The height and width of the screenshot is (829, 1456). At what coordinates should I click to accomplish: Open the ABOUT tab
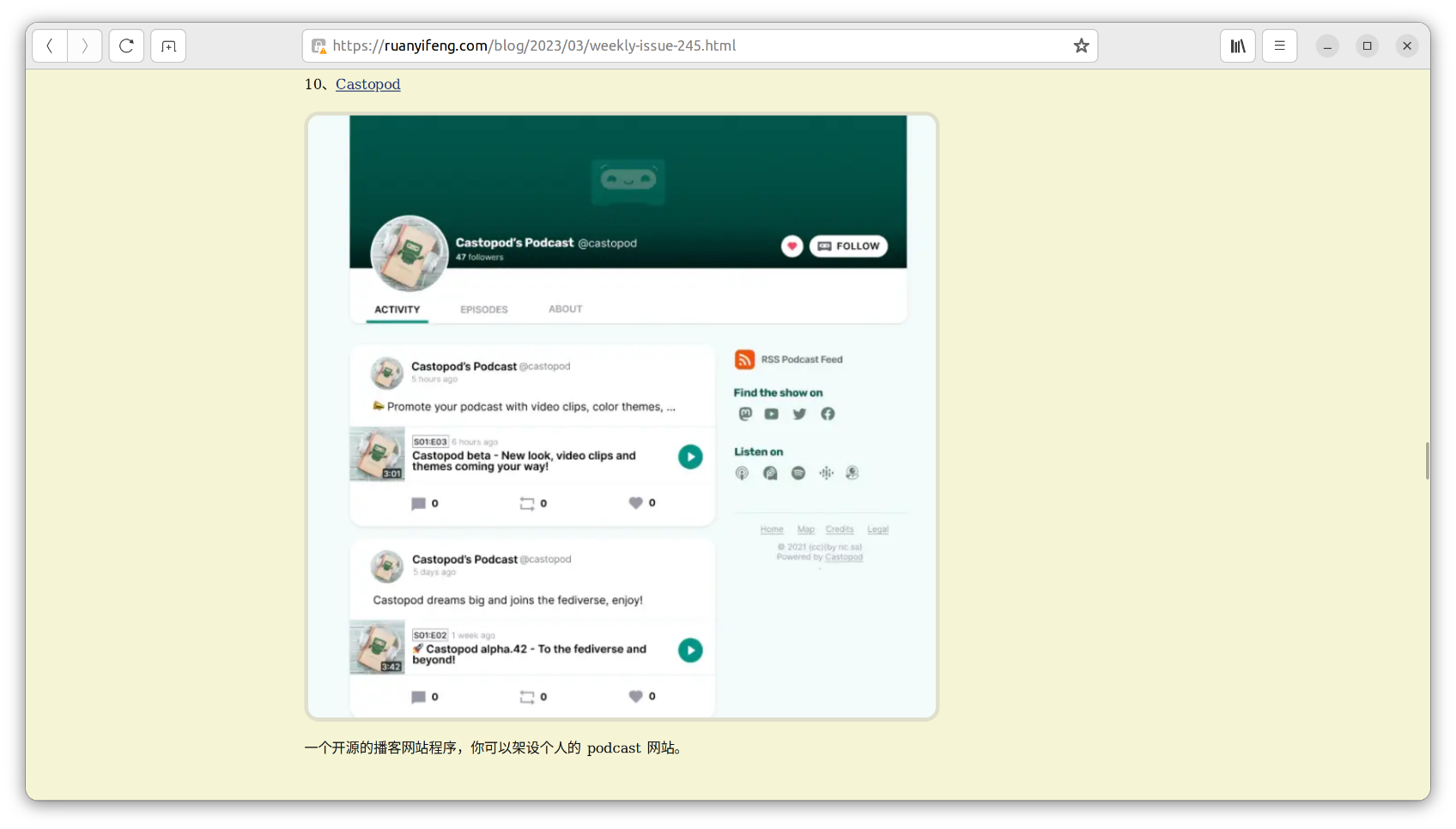pos(565,309)
